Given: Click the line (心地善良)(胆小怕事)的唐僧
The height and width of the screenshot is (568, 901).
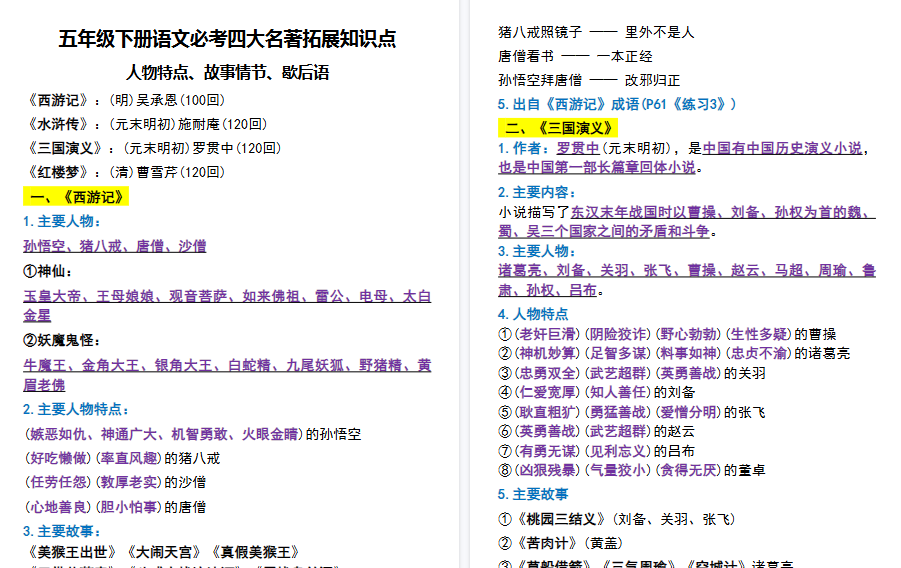Looking at the screenshot, I should click(x=115, y=507).
